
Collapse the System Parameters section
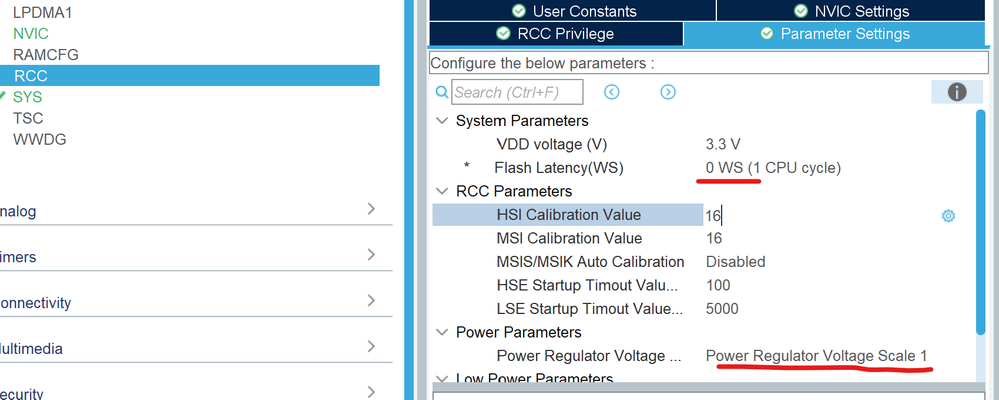click(x=441, y=120)
